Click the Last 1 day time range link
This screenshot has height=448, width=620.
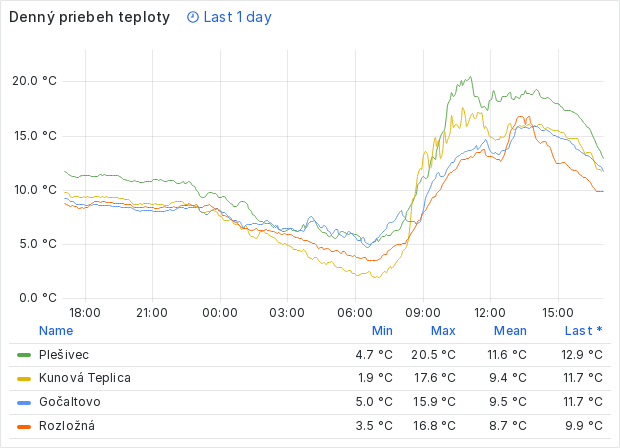pyautogui.click(x=237, y=18)
